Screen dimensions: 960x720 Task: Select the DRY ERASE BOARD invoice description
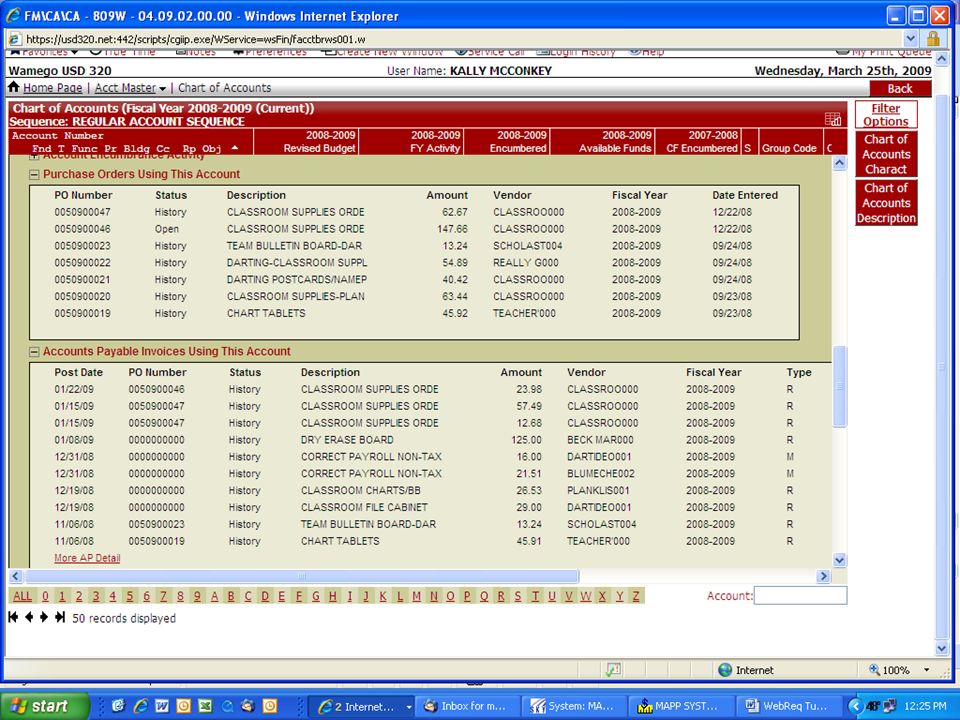click(347, 440)
